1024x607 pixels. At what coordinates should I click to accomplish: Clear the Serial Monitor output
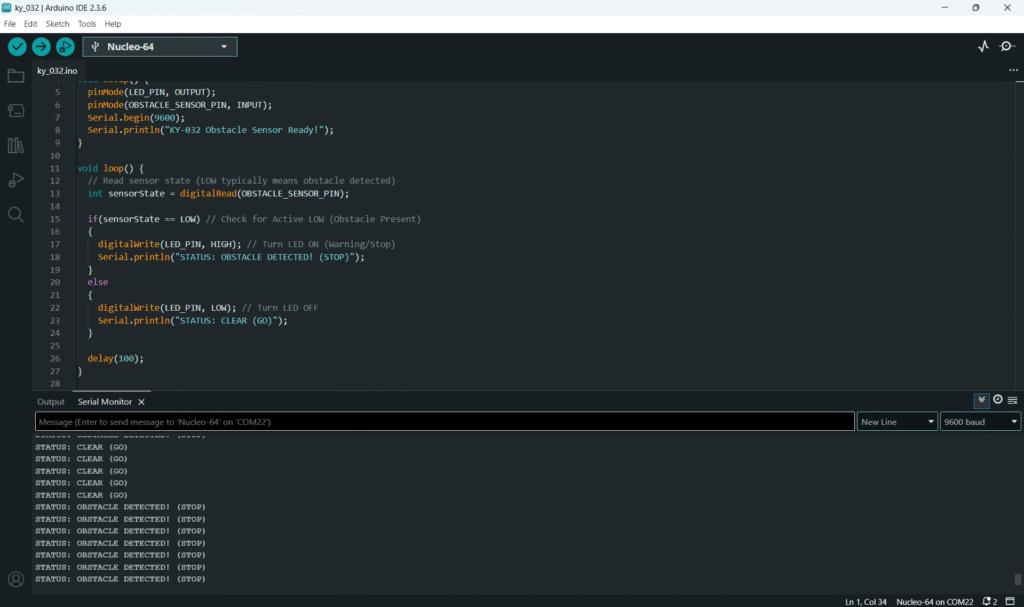tap(1012, 400)
